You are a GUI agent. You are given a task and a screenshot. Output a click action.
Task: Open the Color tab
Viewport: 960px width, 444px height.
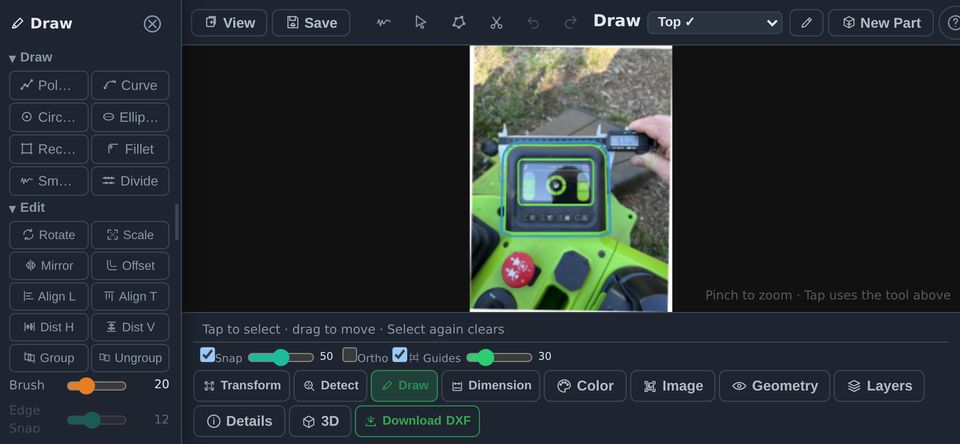[x=585, y=386]
